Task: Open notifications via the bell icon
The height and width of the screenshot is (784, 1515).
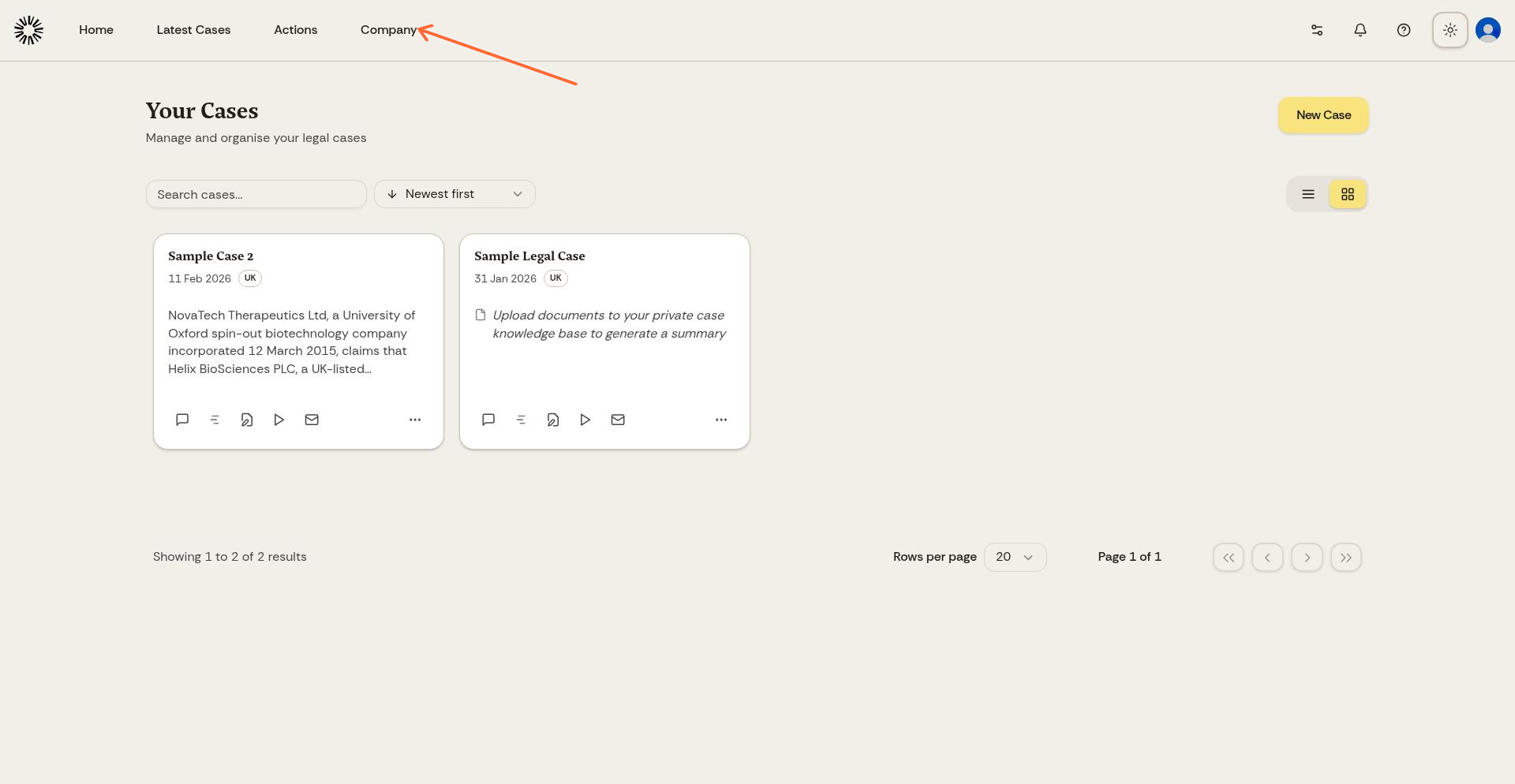Action: (x=1360, y=30)
